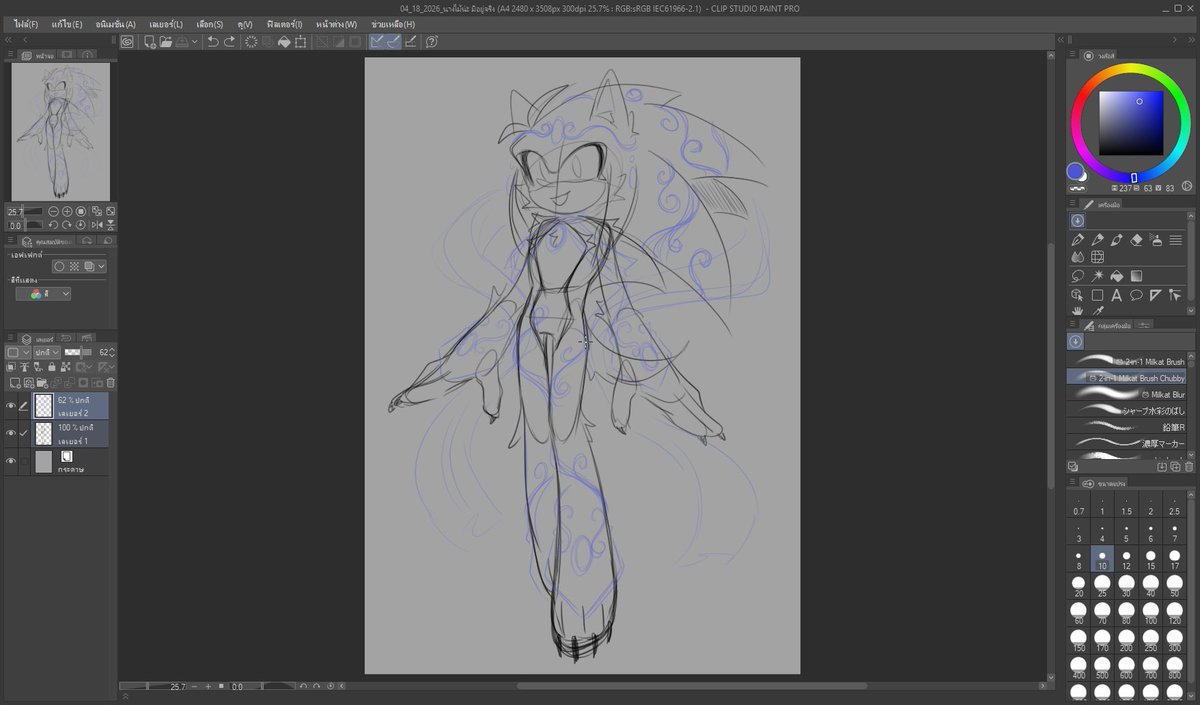The image size is (1200, 705).
Task: Click the layer opacity slider
Action: [x=78, y=352]
